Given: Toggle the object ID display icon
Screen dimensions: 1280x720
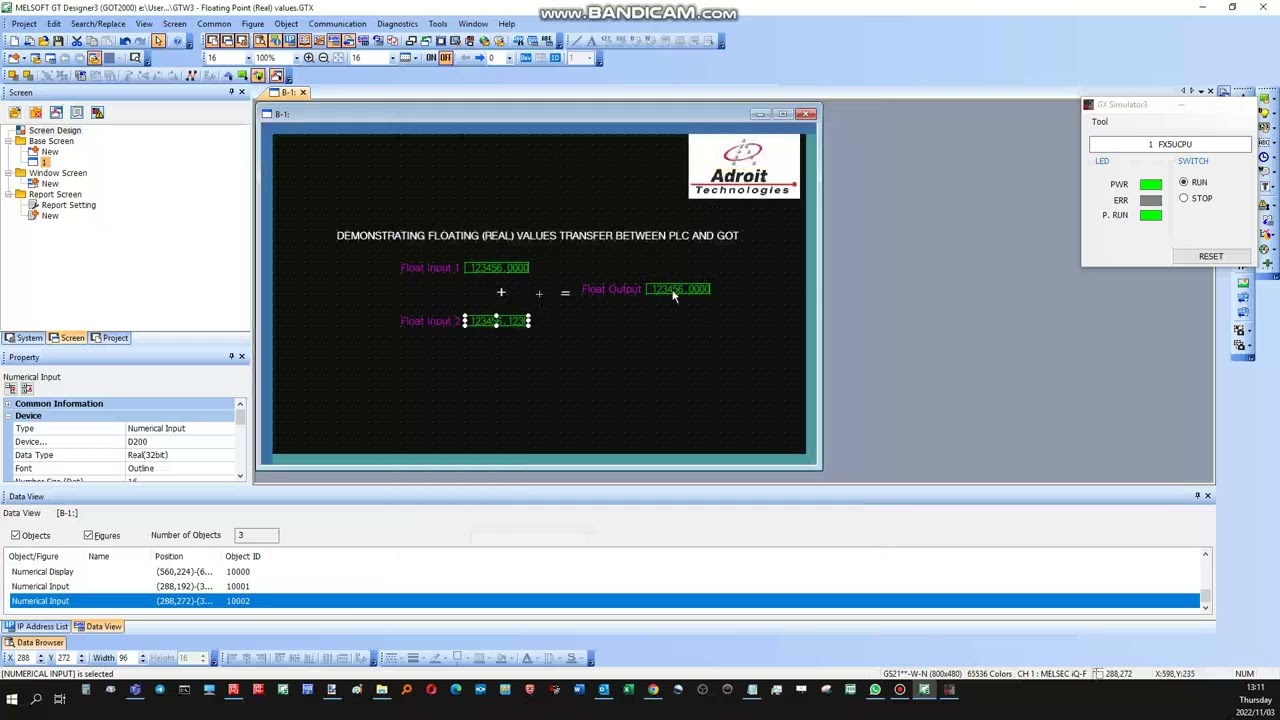Looking at the screenshot, I should pyautogui.click(x=555, y=58).
